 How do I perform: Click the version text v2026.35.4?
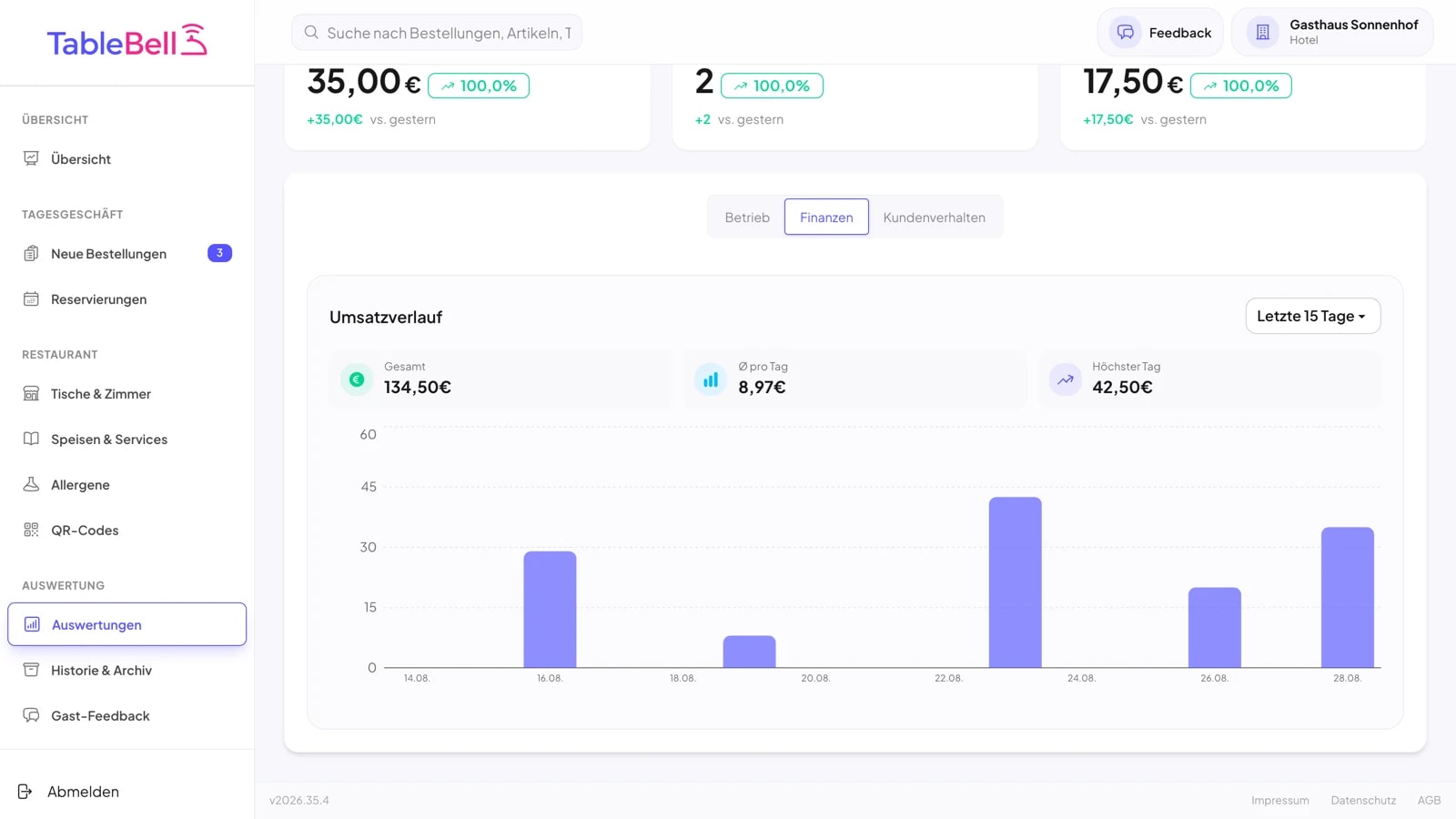(x=299, y=801)
